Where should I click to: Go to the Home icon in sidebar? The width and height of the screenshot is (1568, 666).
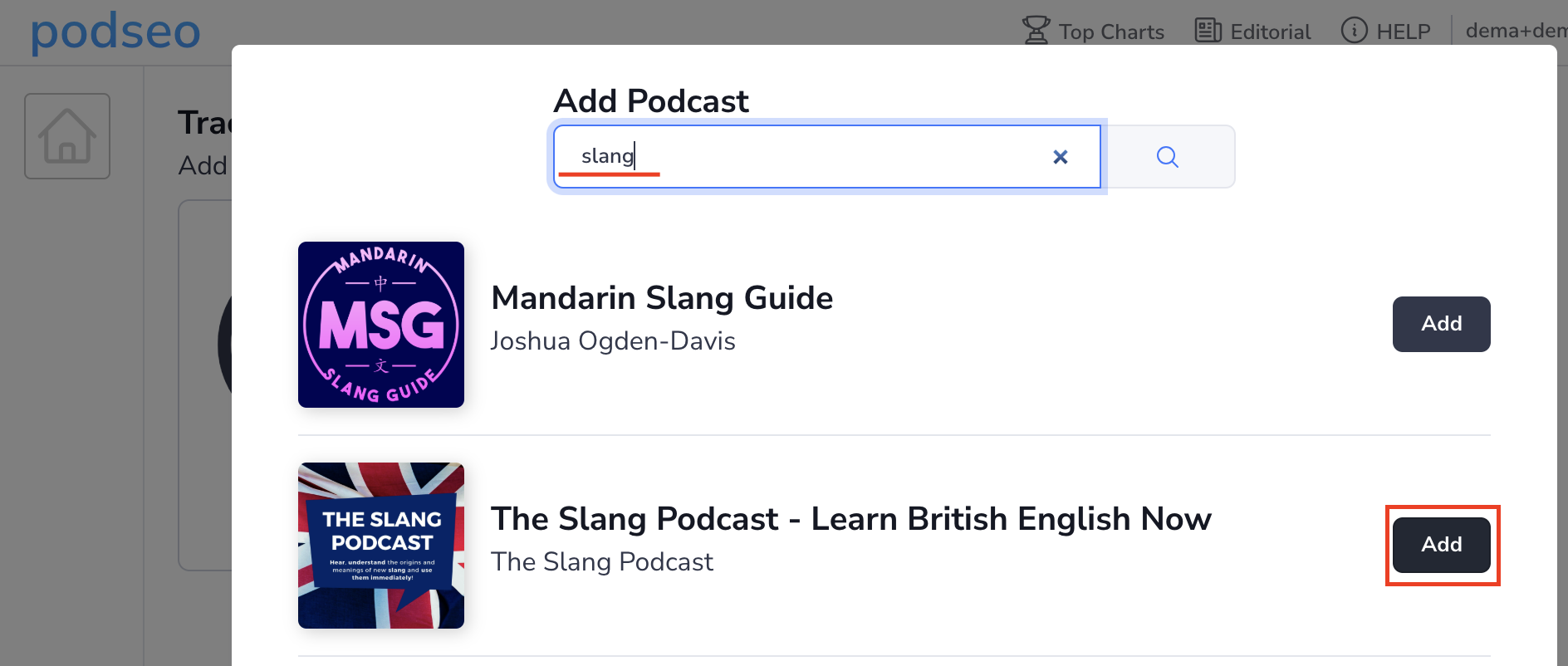coord(67,136)
